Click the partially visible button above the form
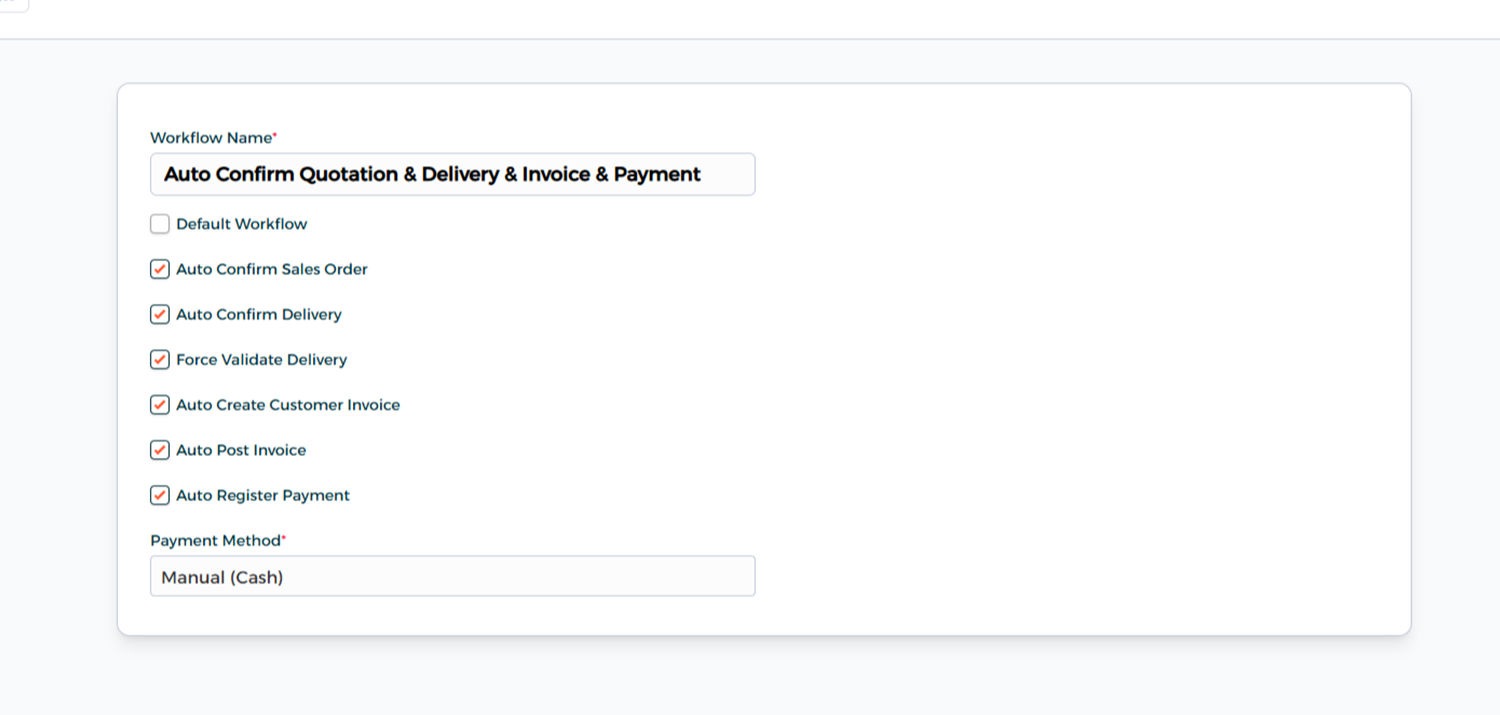This screenshot has height=715, width=1500. pos(13,4)
